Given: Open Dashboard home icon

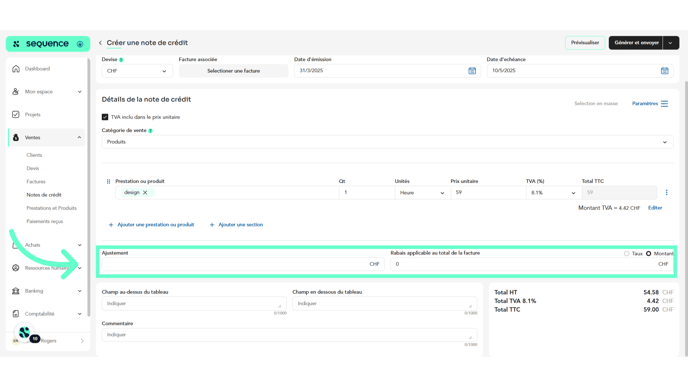Looking at the screenshot, I should [x=16, y=68].
